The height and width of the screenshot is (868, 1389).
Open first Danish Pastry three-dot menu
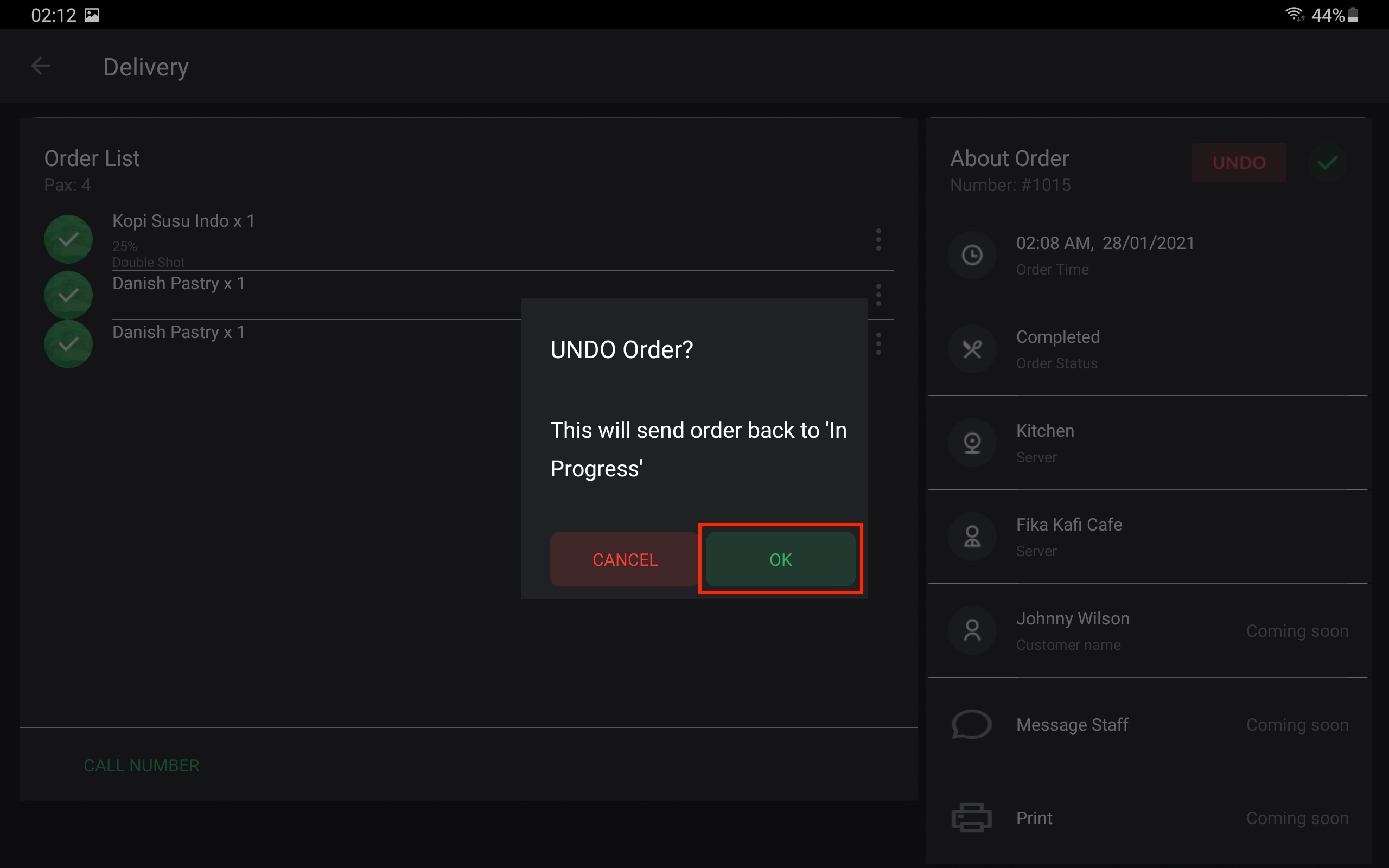pos(878,295)
